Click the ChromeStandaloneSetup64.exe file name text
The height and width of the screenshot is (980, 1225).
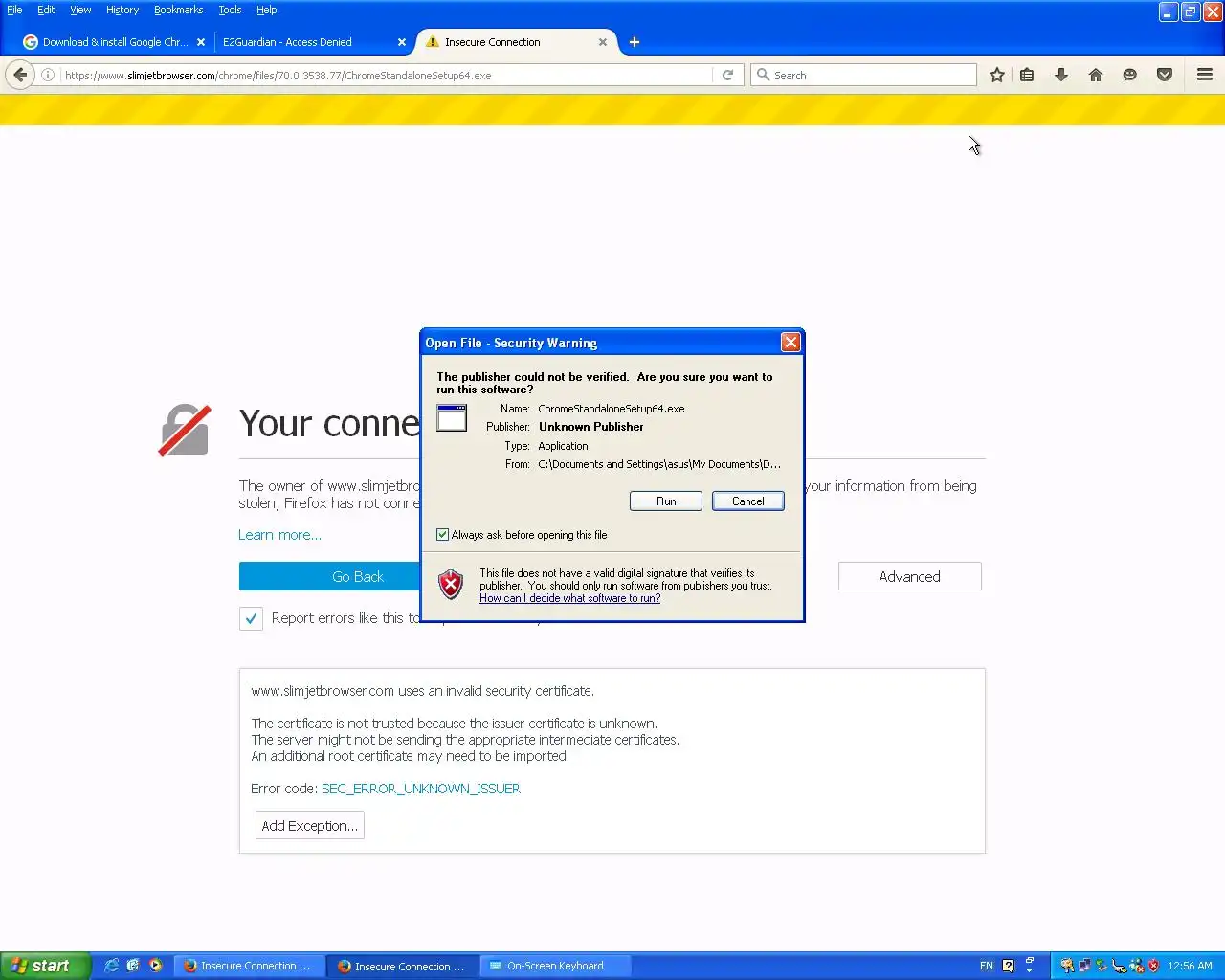(x=611, y=409)
